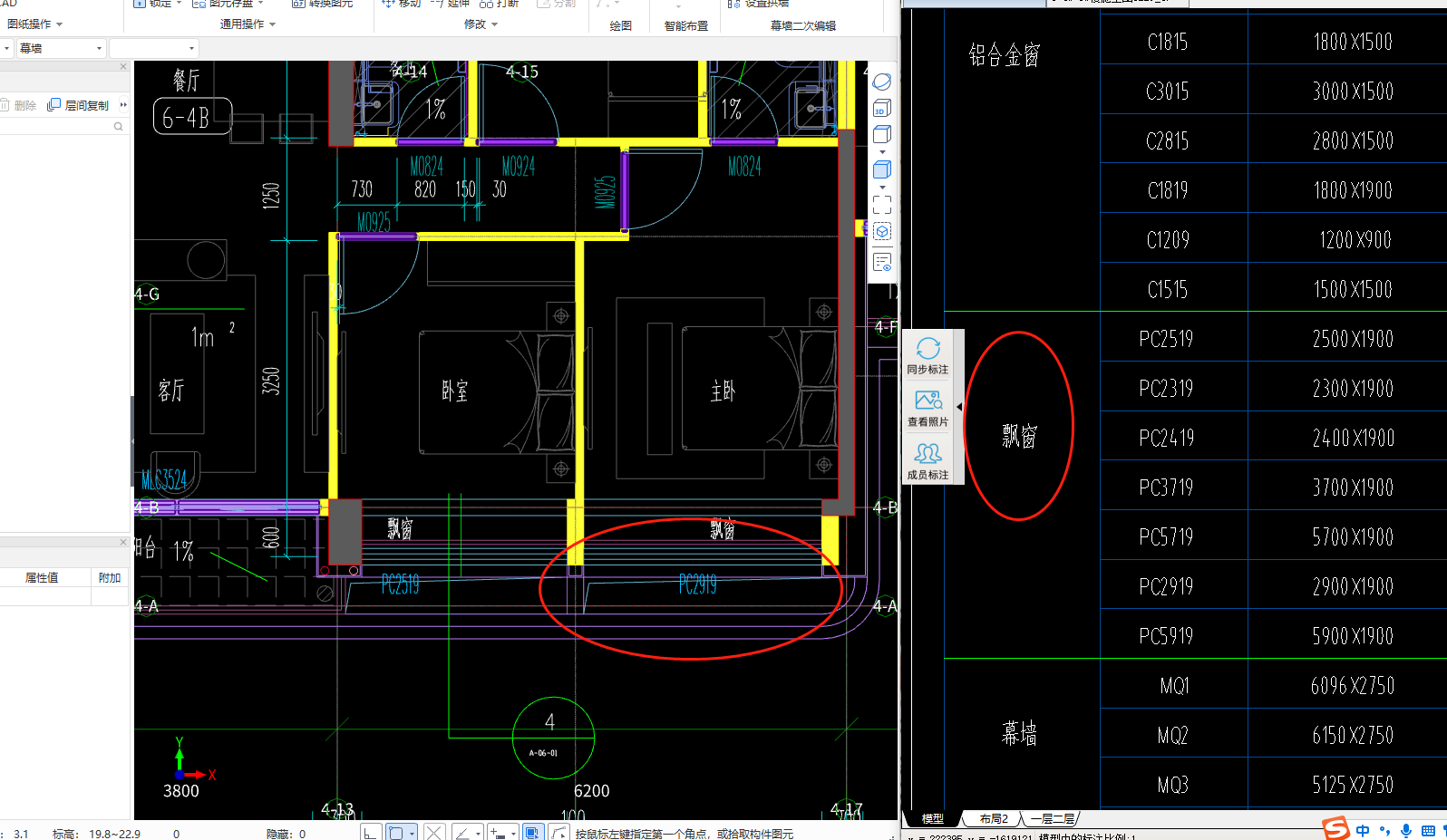The image size is (1447, 840).
Task: Click the 附加 column header
Action: (x=110, y=577)
